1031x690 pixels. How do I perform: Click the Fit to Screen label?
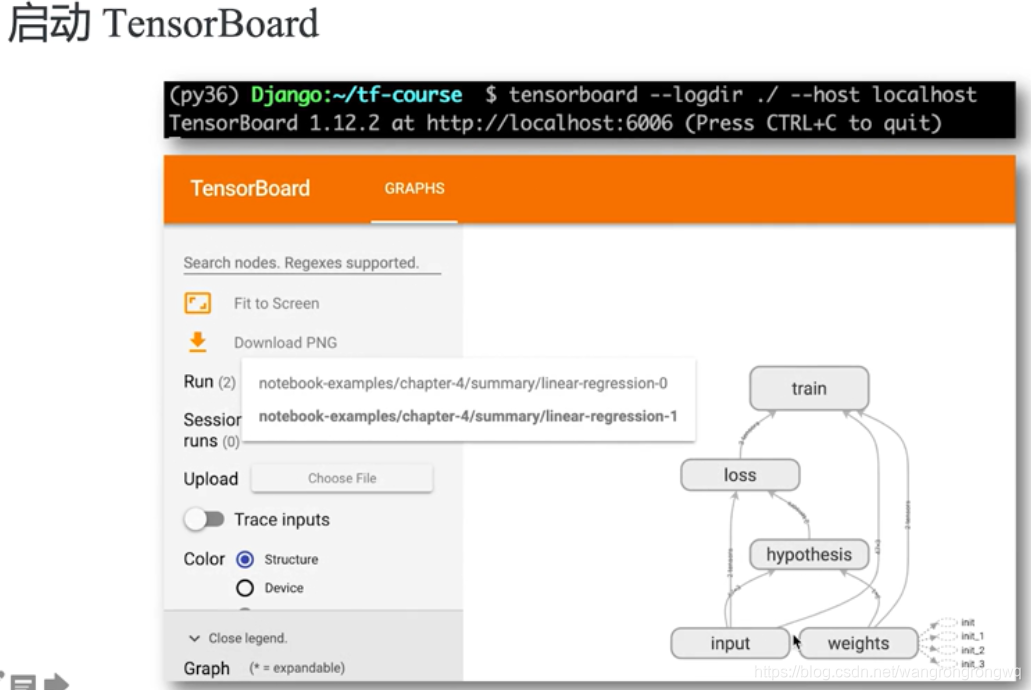(276, 303)
